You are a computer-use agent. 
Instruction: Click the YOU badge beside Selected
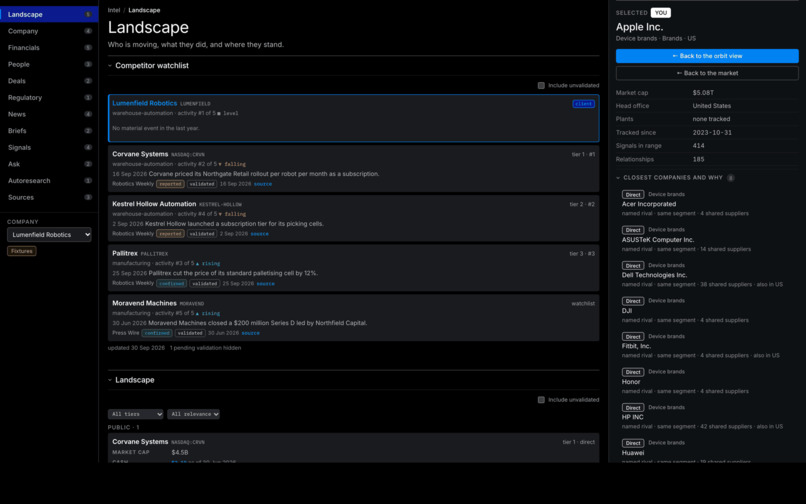pos(661,13)
